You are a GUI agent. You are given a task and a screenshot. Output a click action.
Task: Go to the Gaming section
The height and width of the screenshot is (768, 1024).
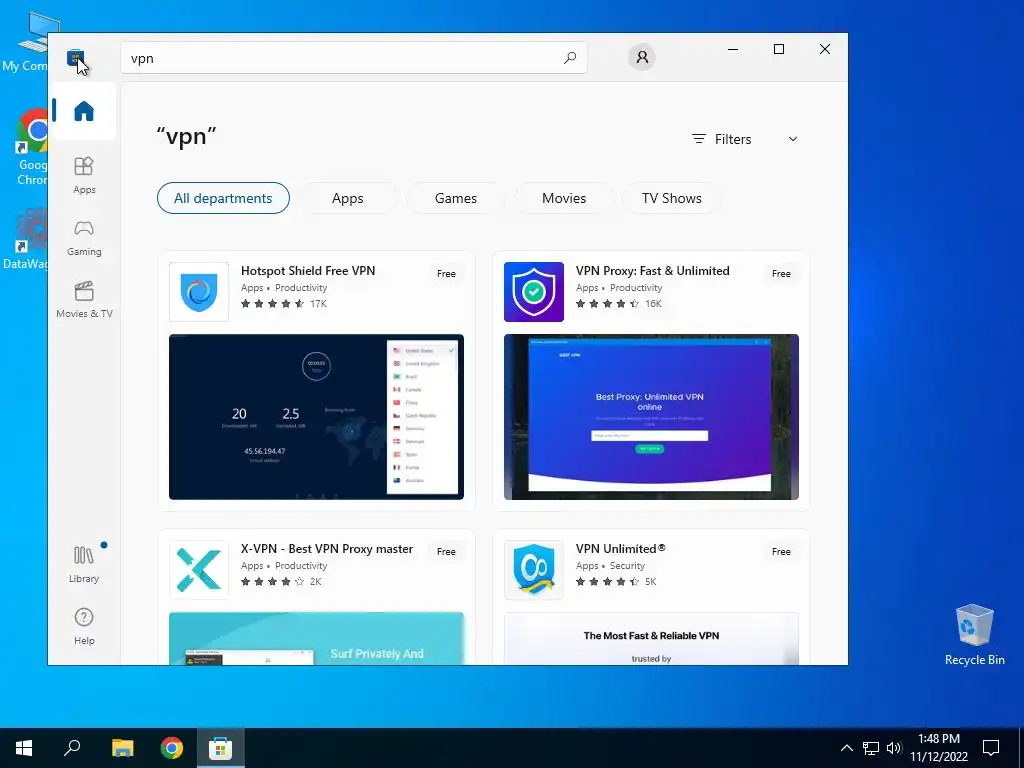click(x=84, y=238)
